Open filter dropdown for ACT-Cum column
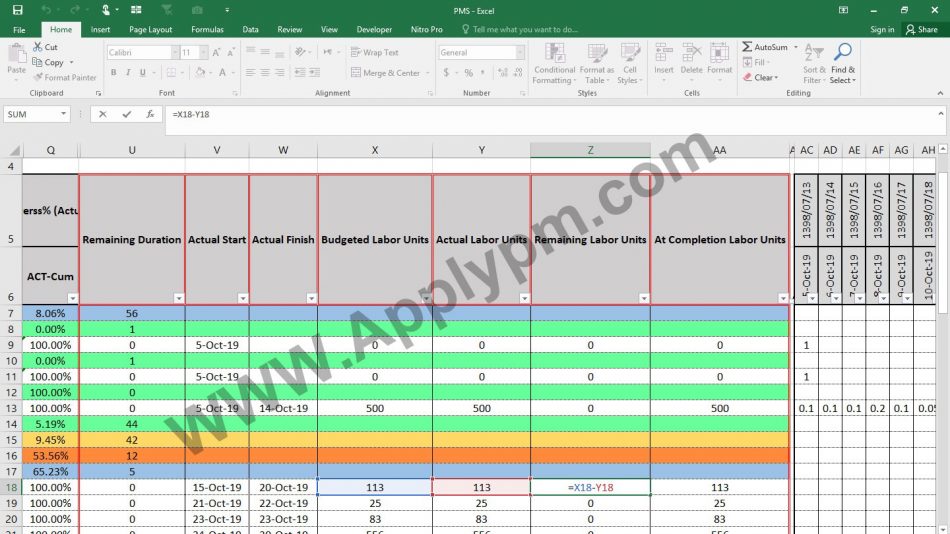This screenshot has width=950, height=534. (73, 298)
